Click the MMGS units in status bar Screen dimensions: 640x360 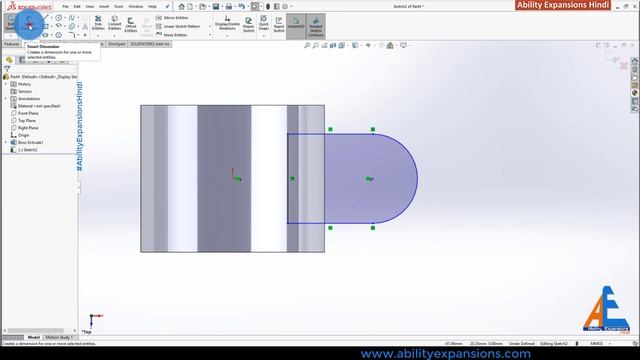596,344
